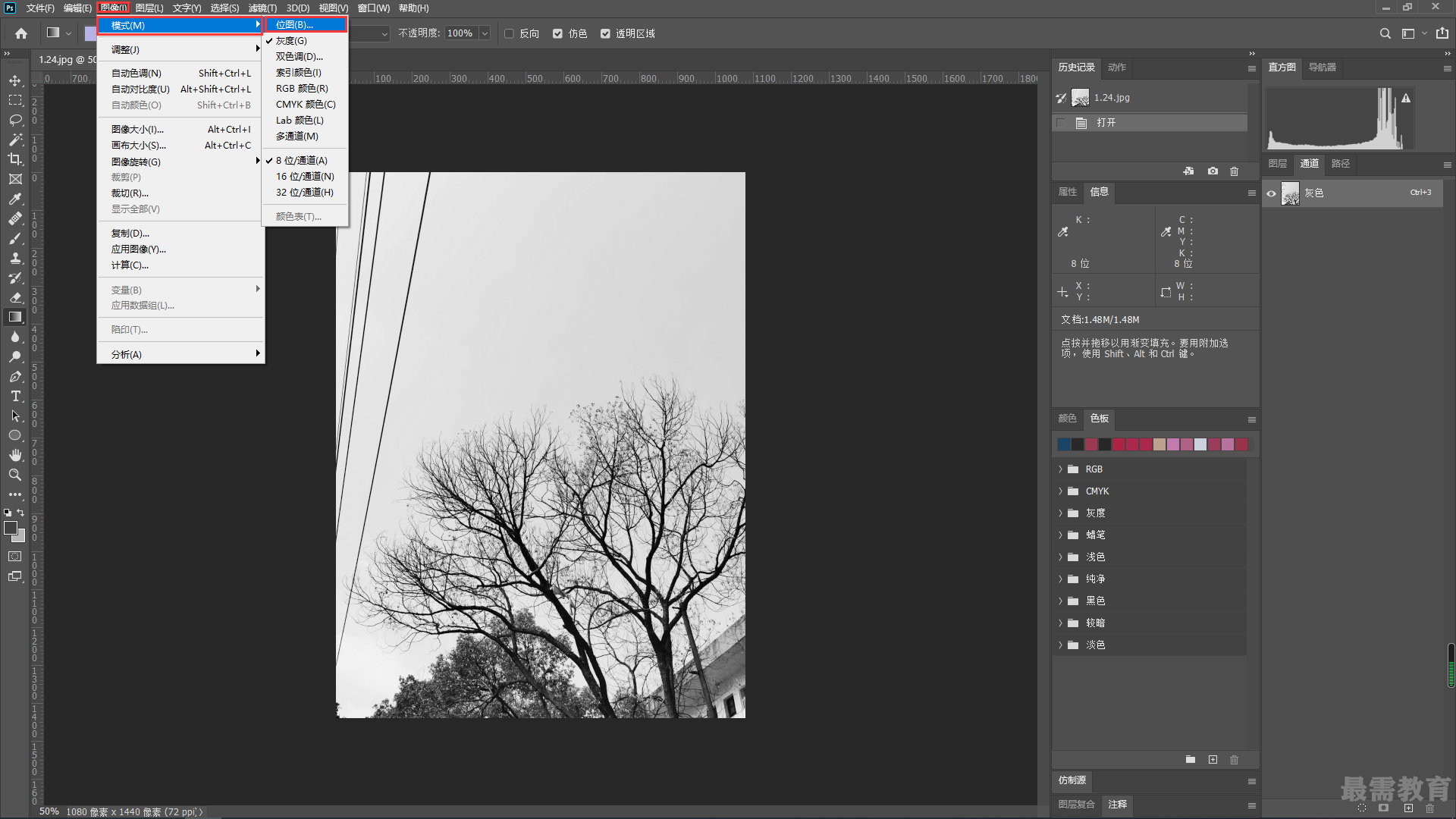
Task: Select checked 灰度 mode option
Action: coord(305,40)
